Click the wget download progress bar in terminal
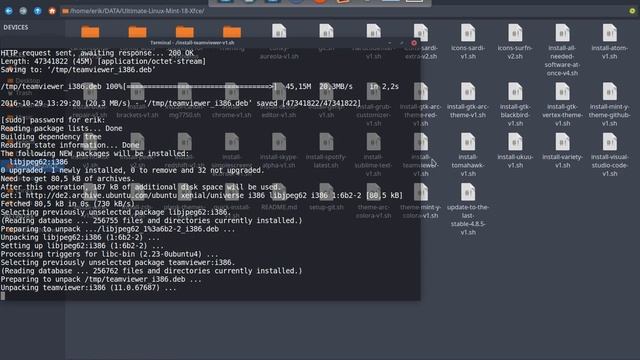The image size is (640, 360). [200, 87]
